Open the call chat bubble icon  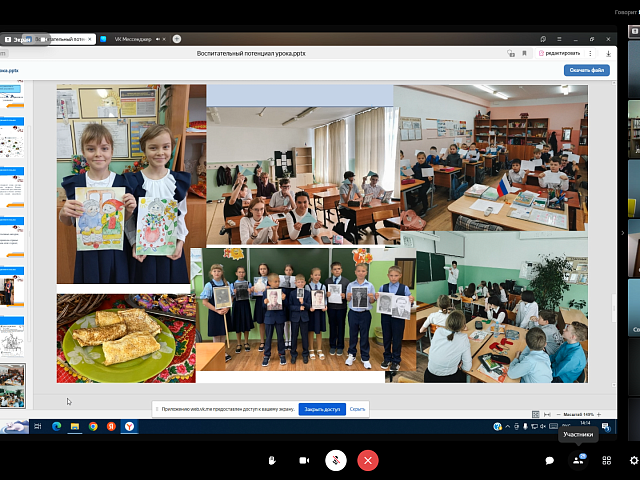549,461
